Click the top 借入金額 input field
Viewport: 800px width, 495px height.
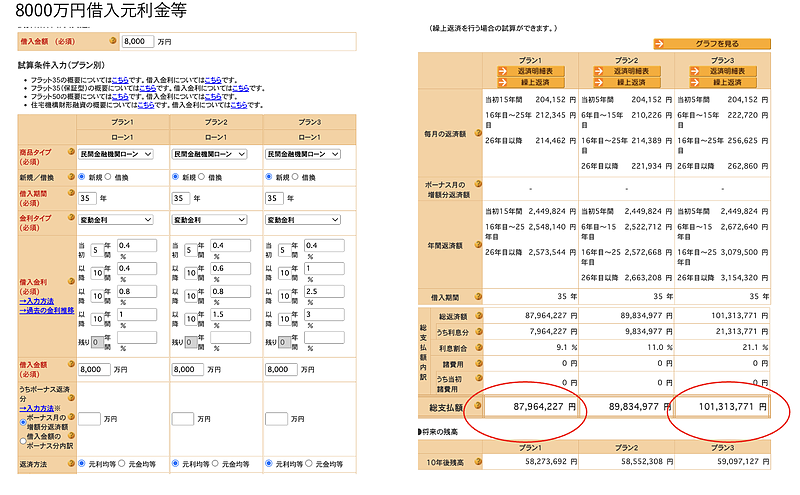point(137,42)
